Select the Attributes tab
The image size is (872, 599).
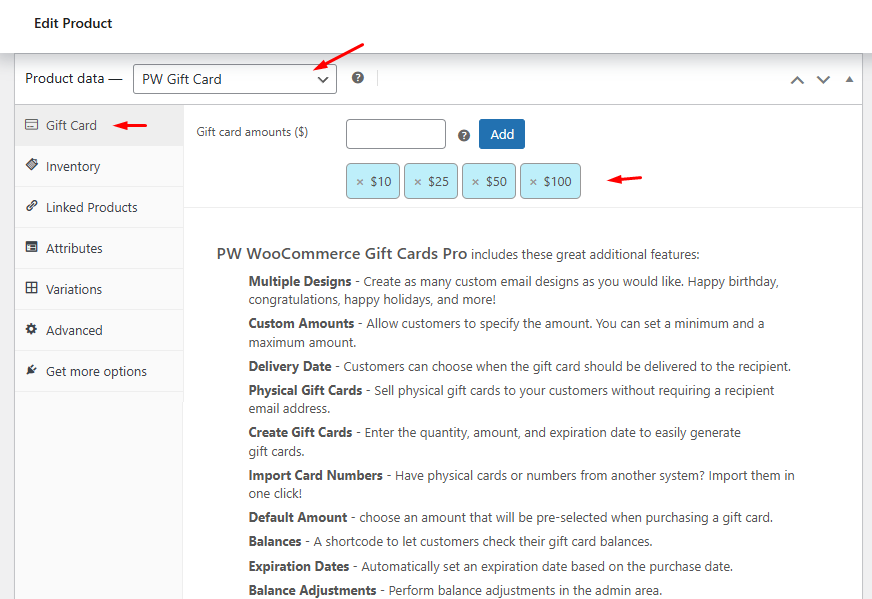point(99,249)
